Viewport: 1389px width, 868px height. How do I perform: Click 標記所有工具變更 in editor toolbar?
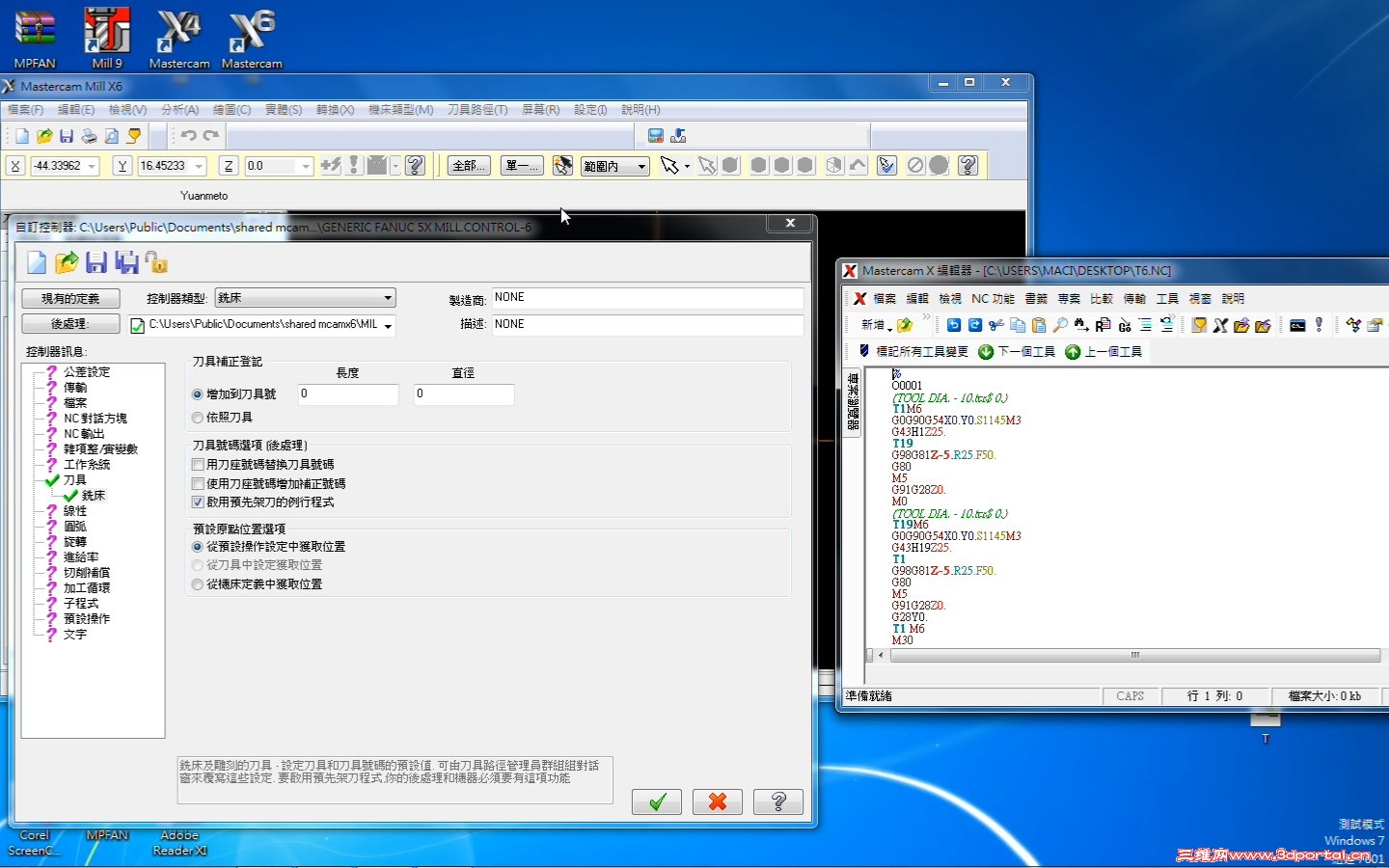[x=913, y=352]
